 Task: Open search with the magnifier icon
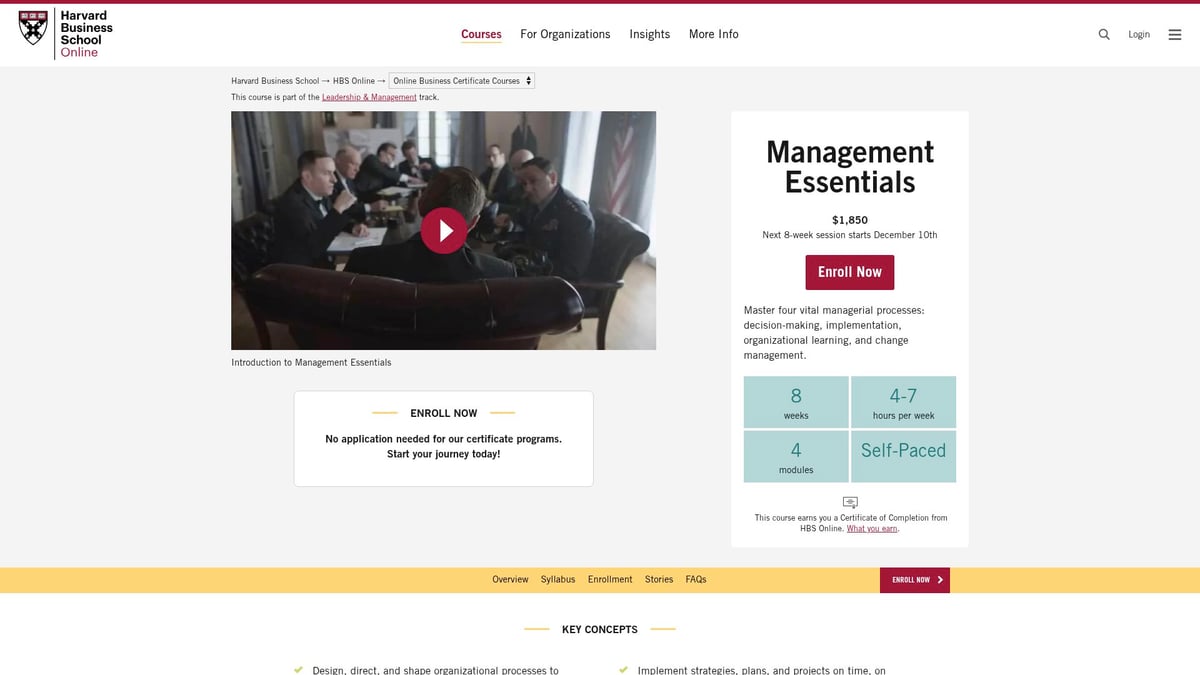1104,34
